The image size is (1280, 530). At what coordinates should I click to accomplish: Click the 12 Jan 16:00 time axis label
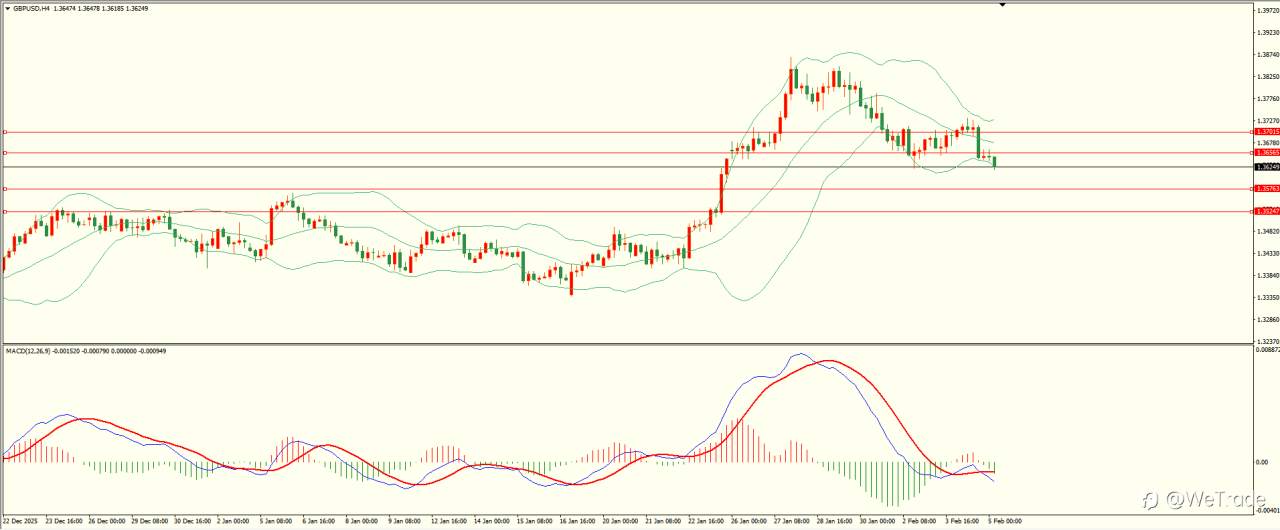450,521
